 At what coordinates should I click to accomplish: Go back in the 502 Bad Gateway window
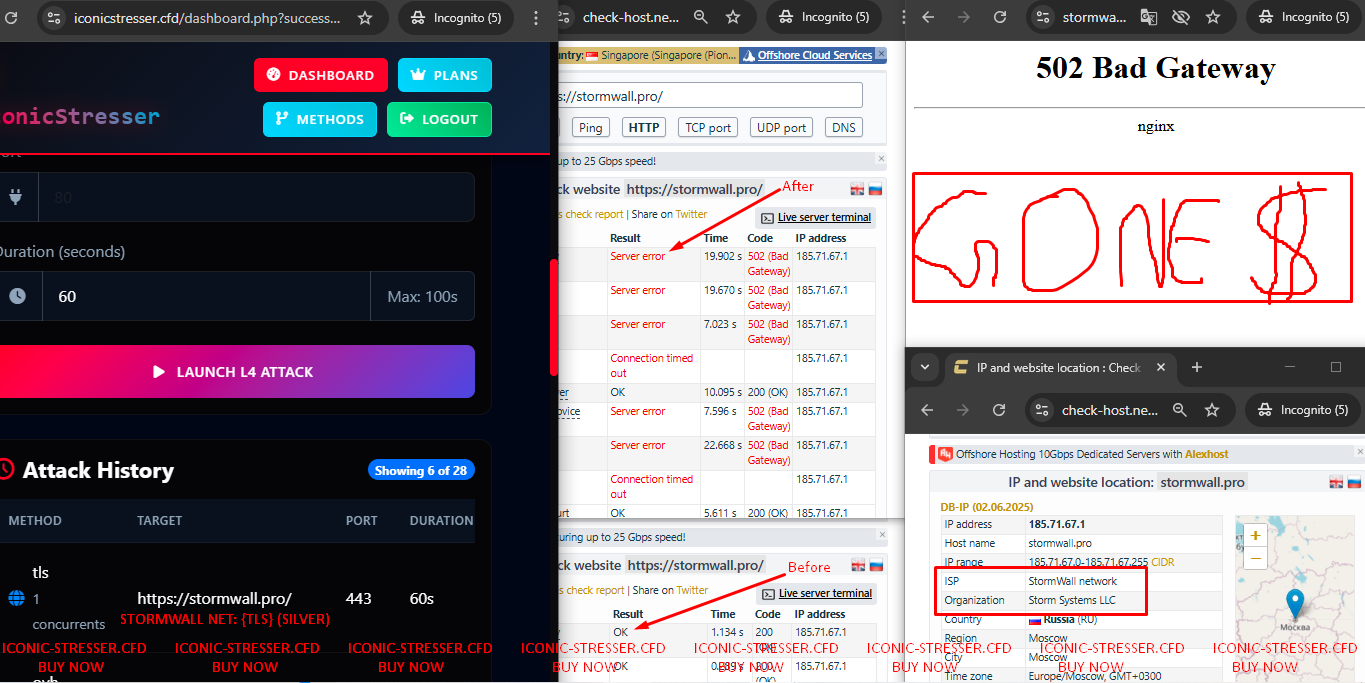(927, 17)
